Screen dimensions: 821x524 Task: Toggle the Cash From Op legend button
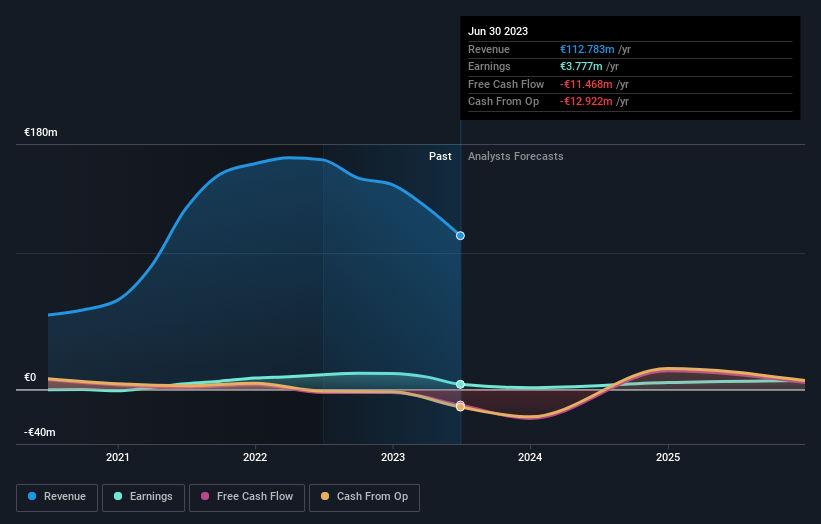point(364,497)
